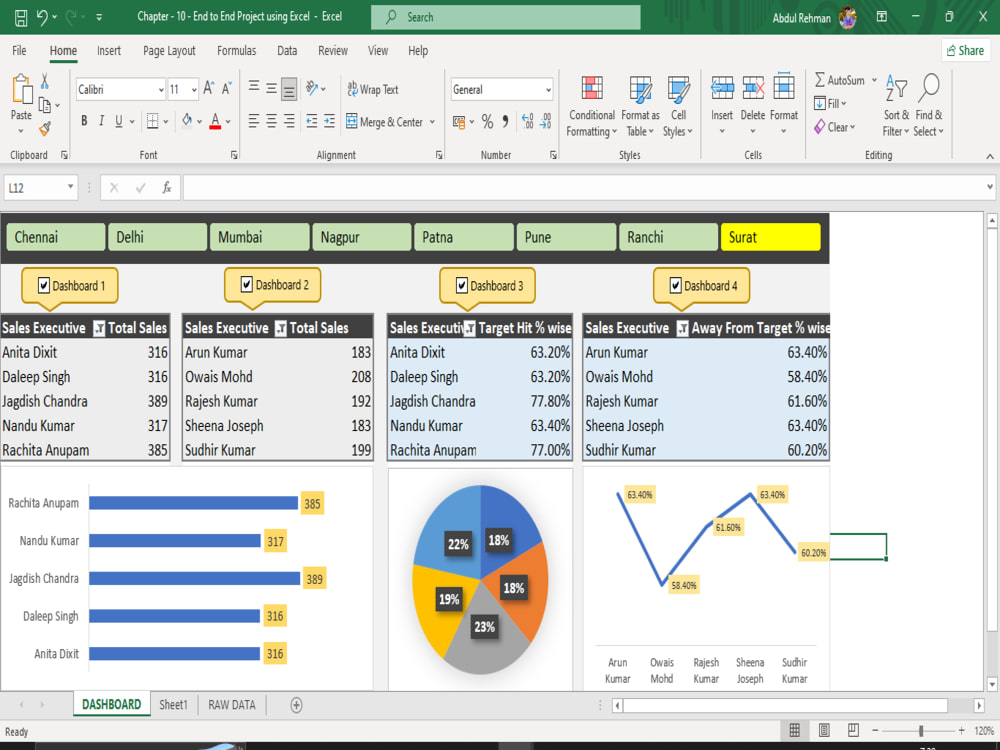1000x750 pixels.
Task: Click the Undo arrow icon
Action: tap(42, 17)
